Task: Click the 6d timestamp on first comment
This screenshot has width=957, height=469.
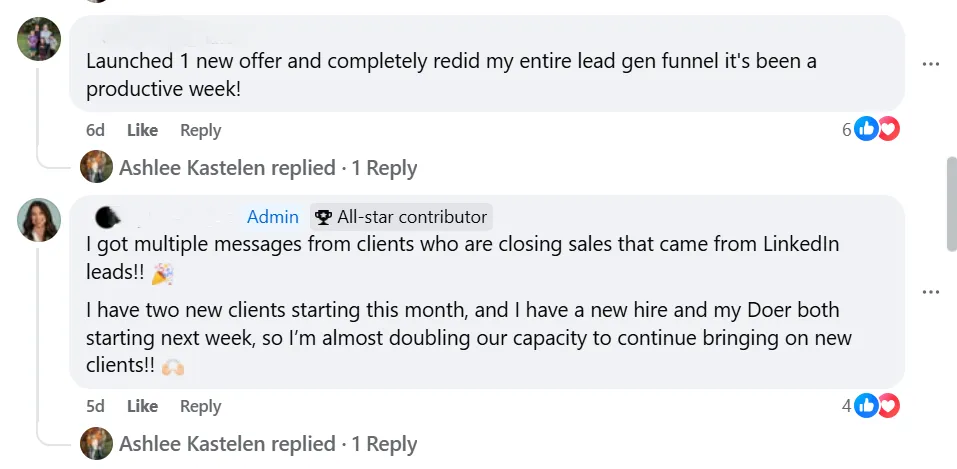Action: (95, 130)
